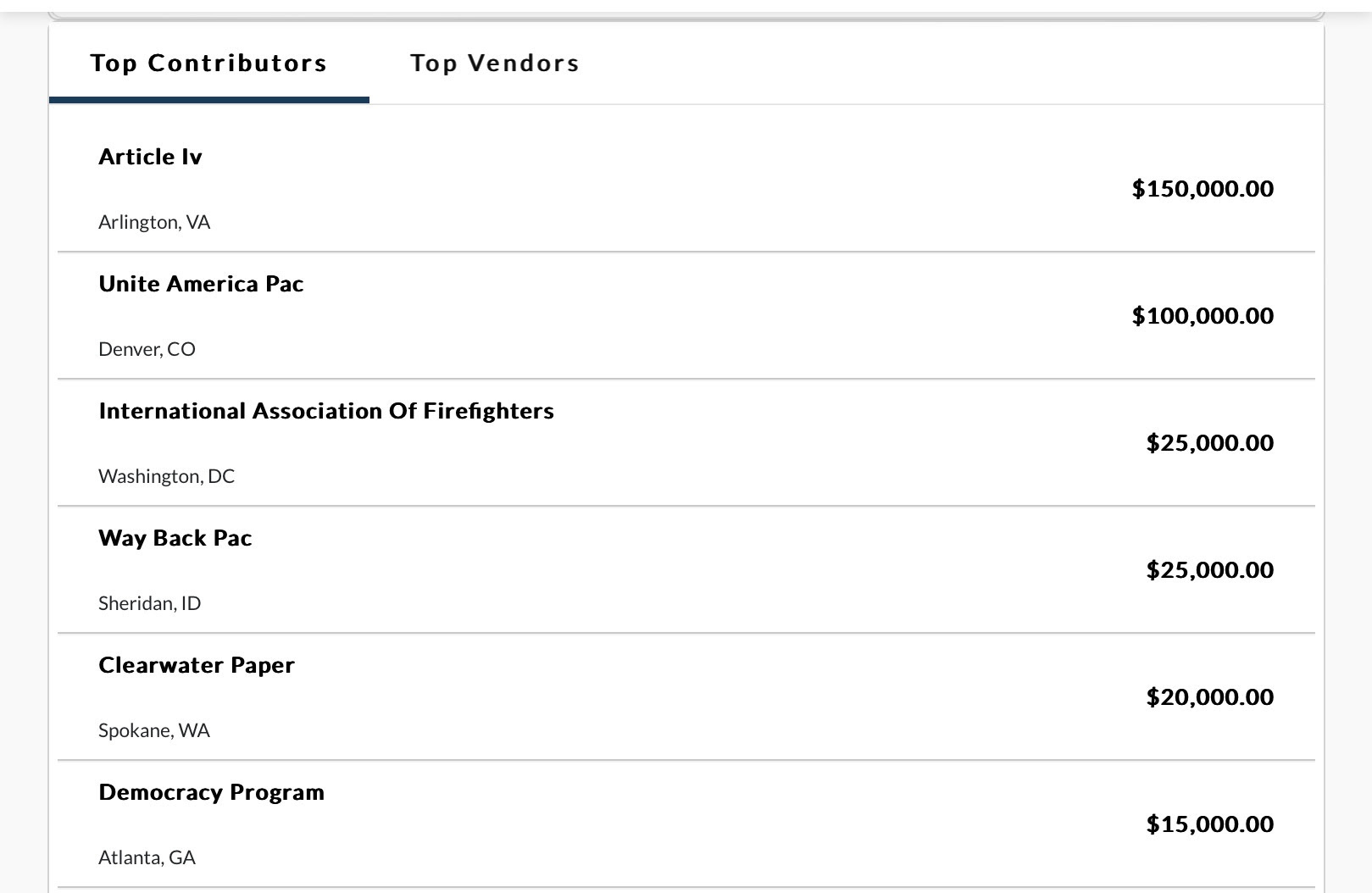Click the Atlanta, GA location text
This screenshot has height=893, width=1372.
tap(147, 857)
